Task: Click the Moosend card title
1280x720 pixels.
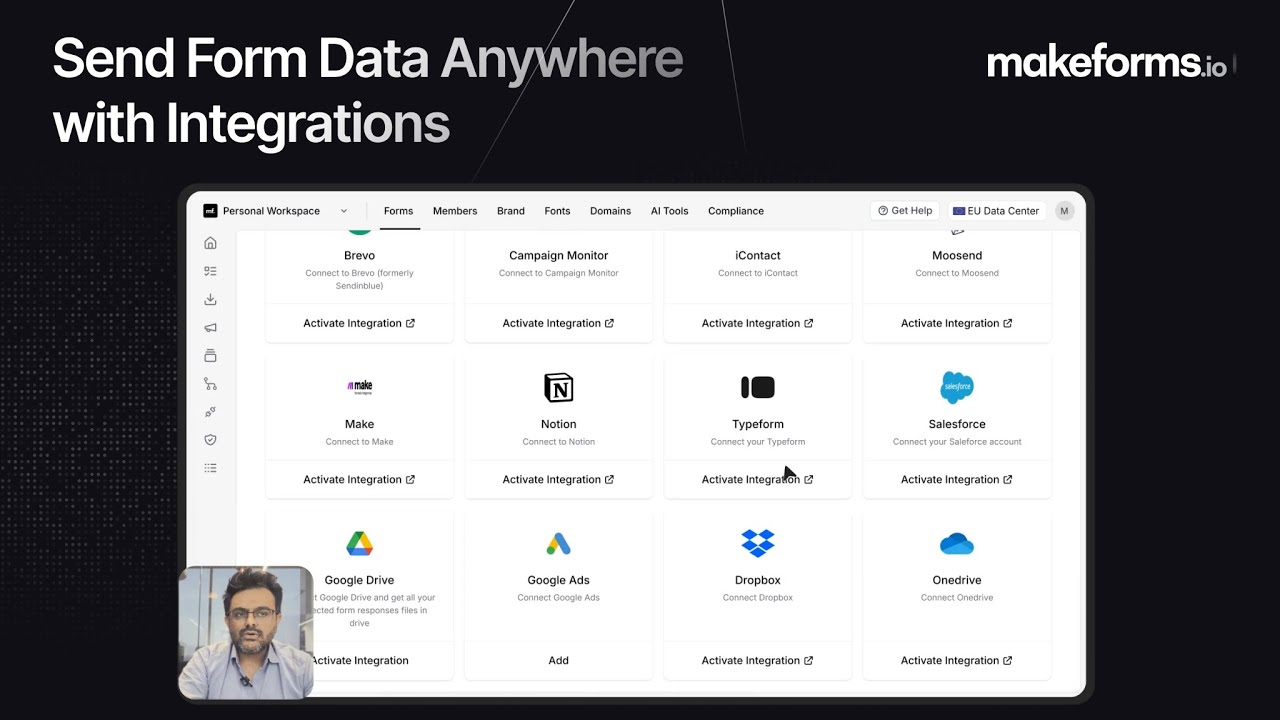Action: pyautogui.click(x=957, y=255)
